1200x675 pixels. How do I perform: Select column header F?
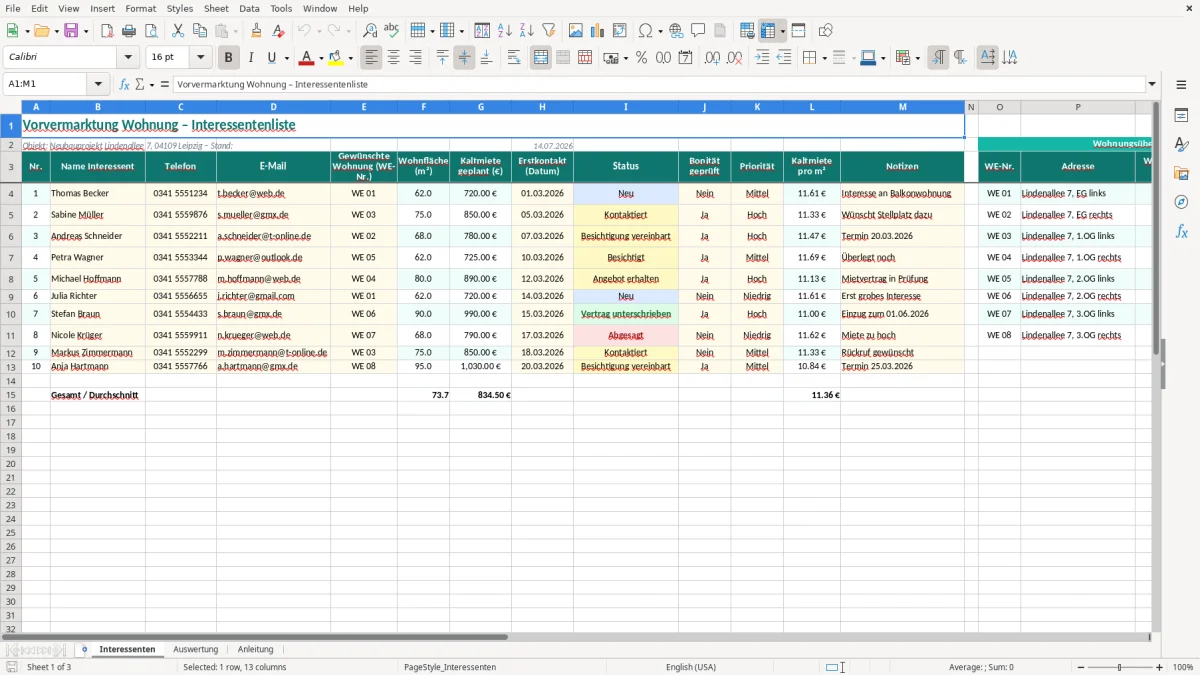(x=423, y=107)
